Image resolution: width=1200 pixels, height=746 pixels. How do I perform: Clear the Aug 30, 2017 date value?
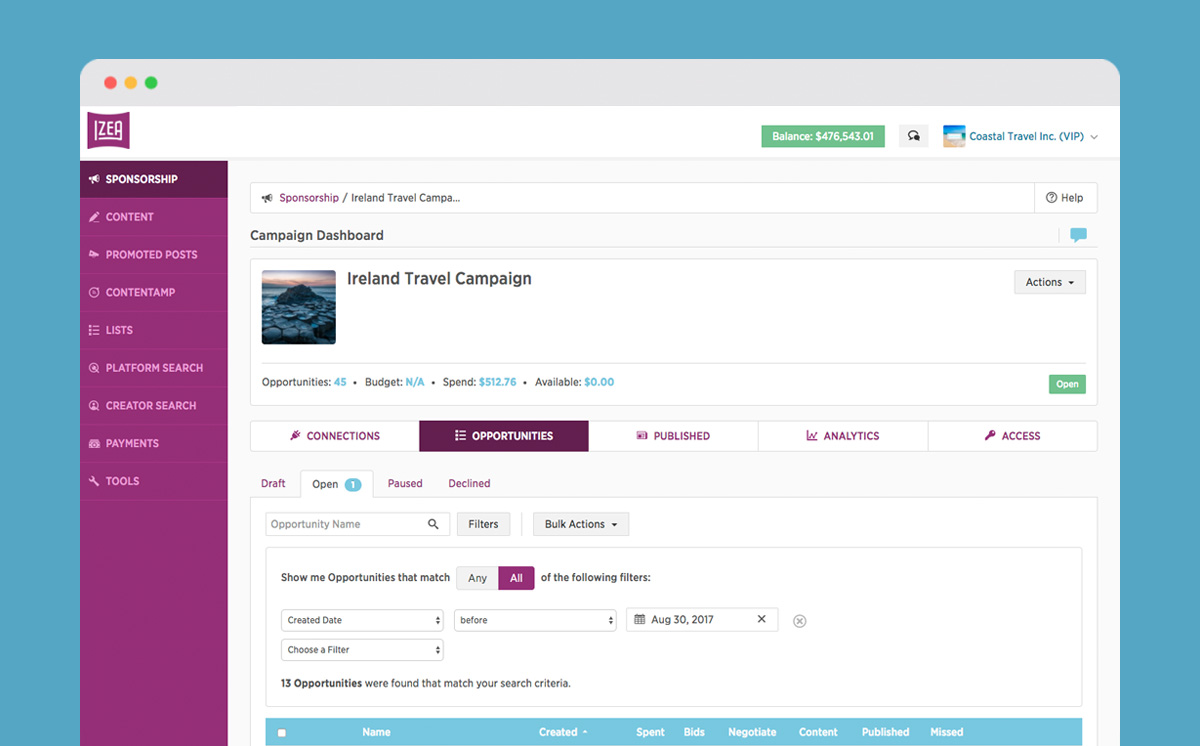(x=761, y=619)
